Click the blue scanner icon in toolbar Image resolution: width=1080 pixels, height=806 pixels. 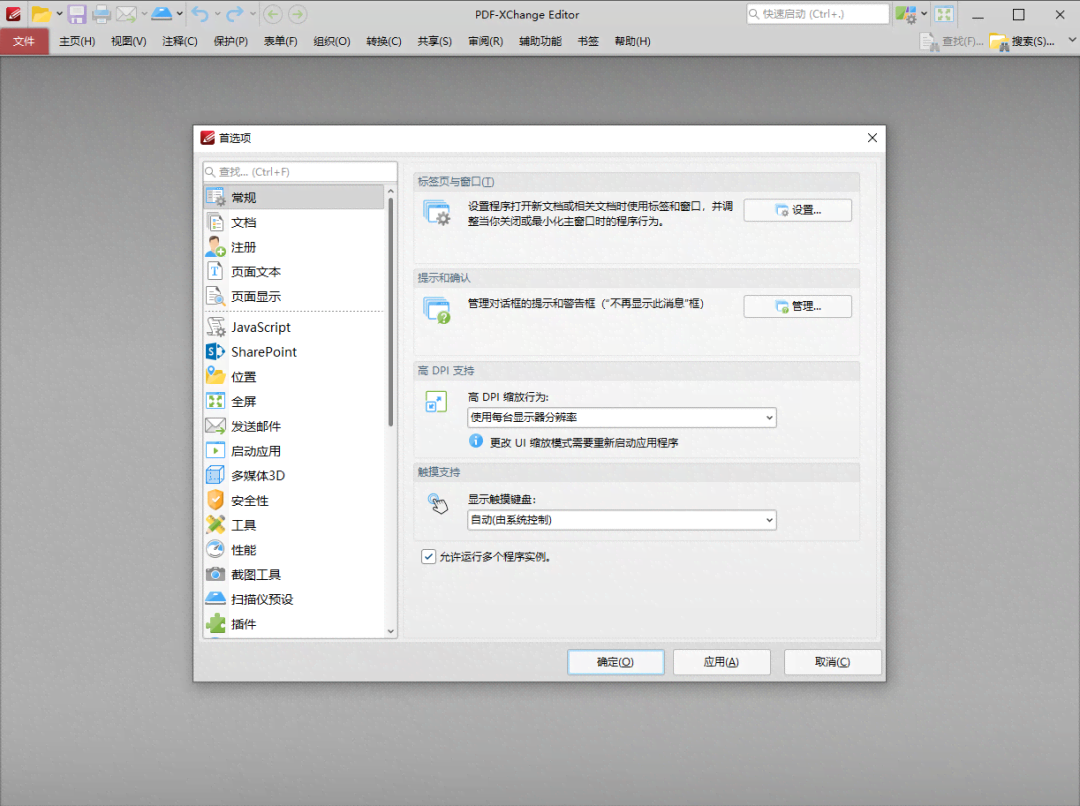[161, 14]
